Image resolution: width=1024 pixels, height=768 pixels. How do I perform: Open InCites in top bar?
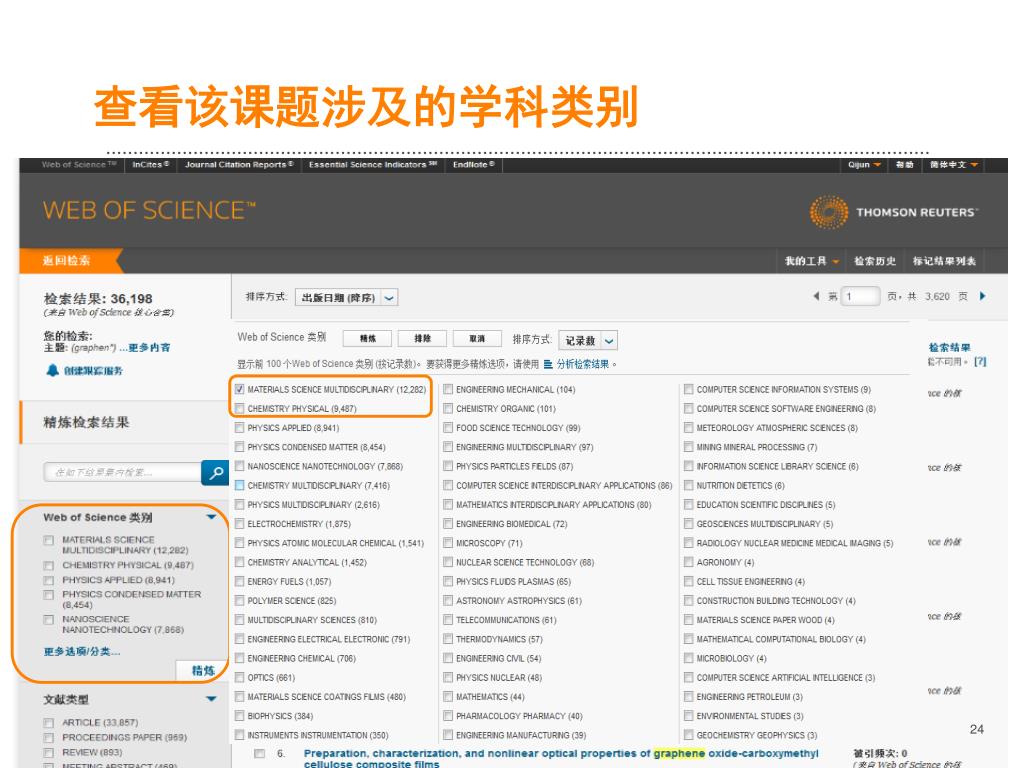[151, 165]
